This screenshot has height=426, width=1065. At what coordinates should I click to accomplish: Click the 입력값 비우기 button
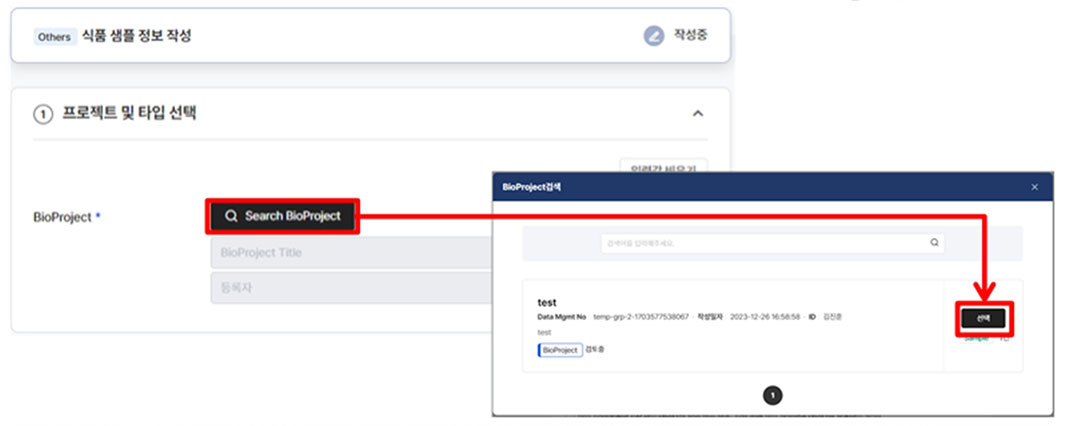click(663, 166)
